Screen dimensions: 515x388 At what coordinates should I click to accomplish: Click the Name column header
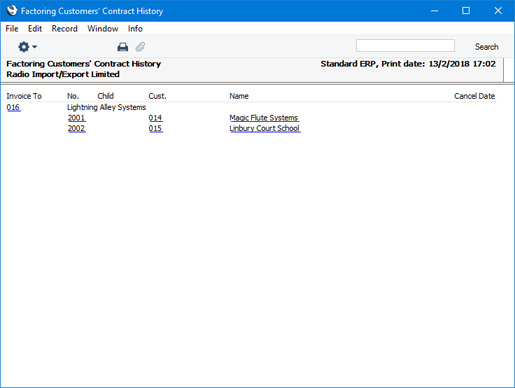click(x=239, y=96)
